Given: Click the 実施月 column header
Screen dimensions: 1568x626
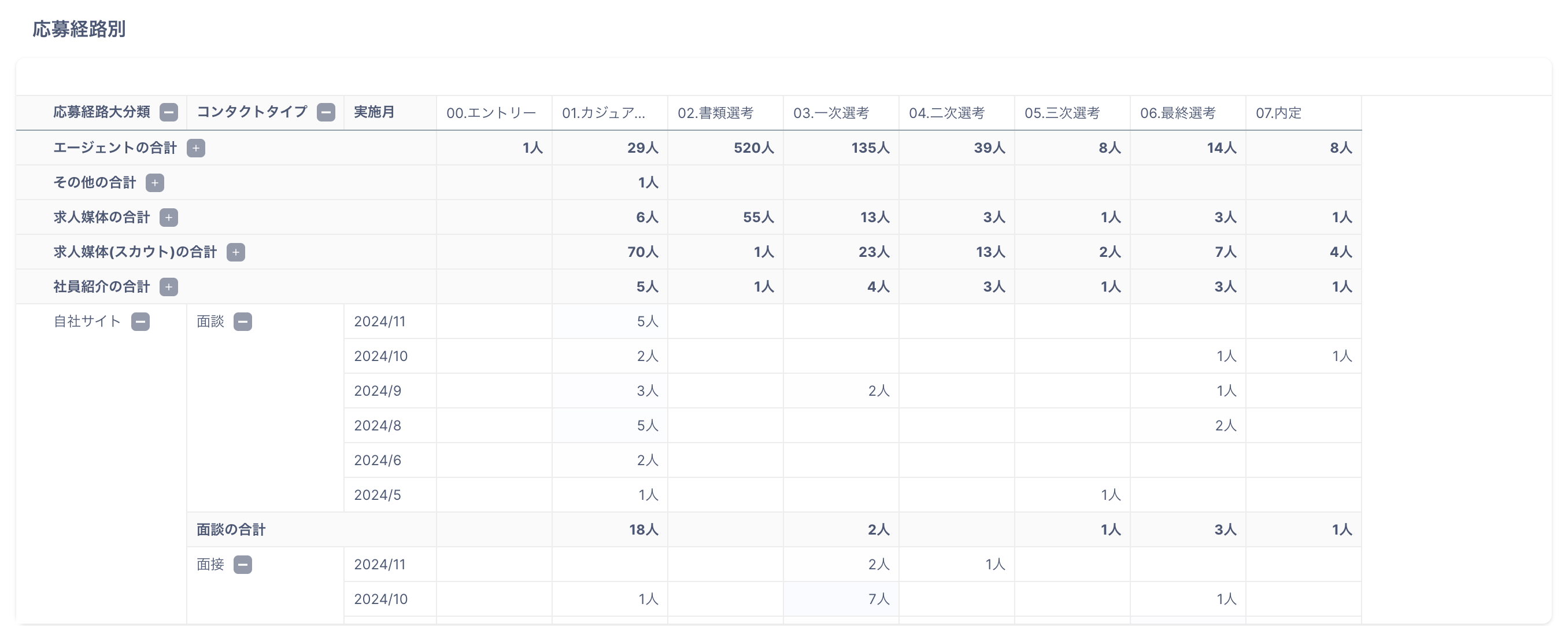Looking at the screenshot, I should pyautogui.click(x=374, y=112).
